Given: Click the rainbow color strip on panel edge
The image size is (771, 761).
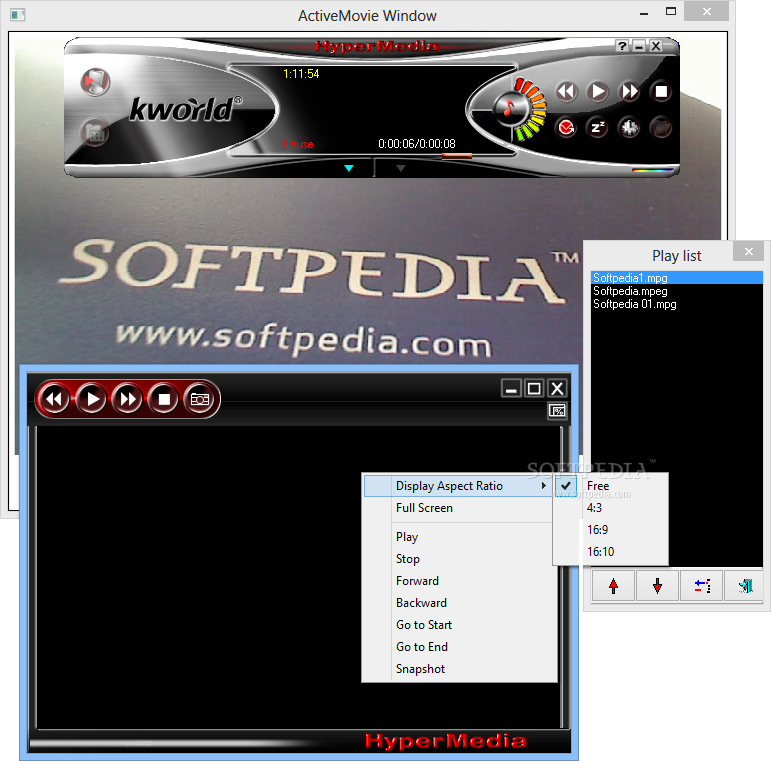Looking at the screenshot, I should [652, 171].
